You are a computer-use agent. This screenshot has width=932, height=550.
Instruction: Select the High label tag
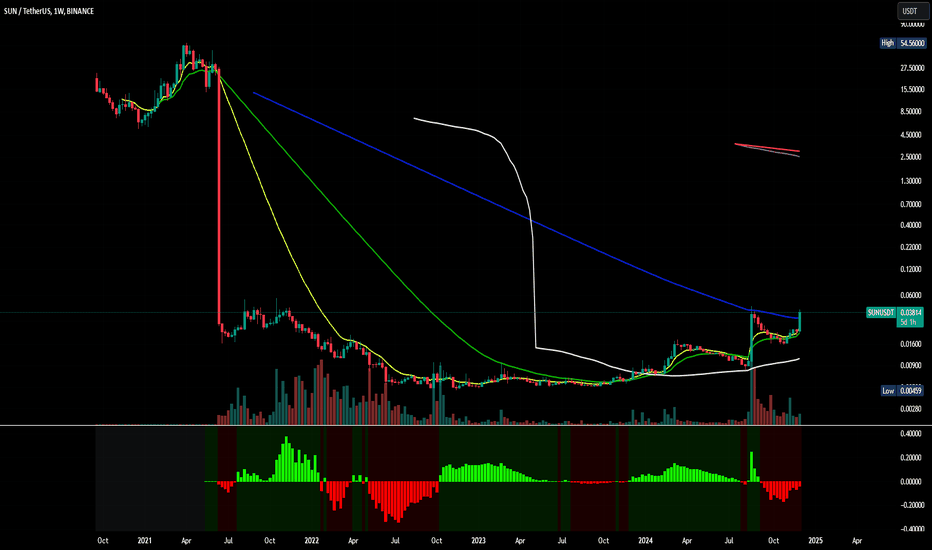coord(887,43)
